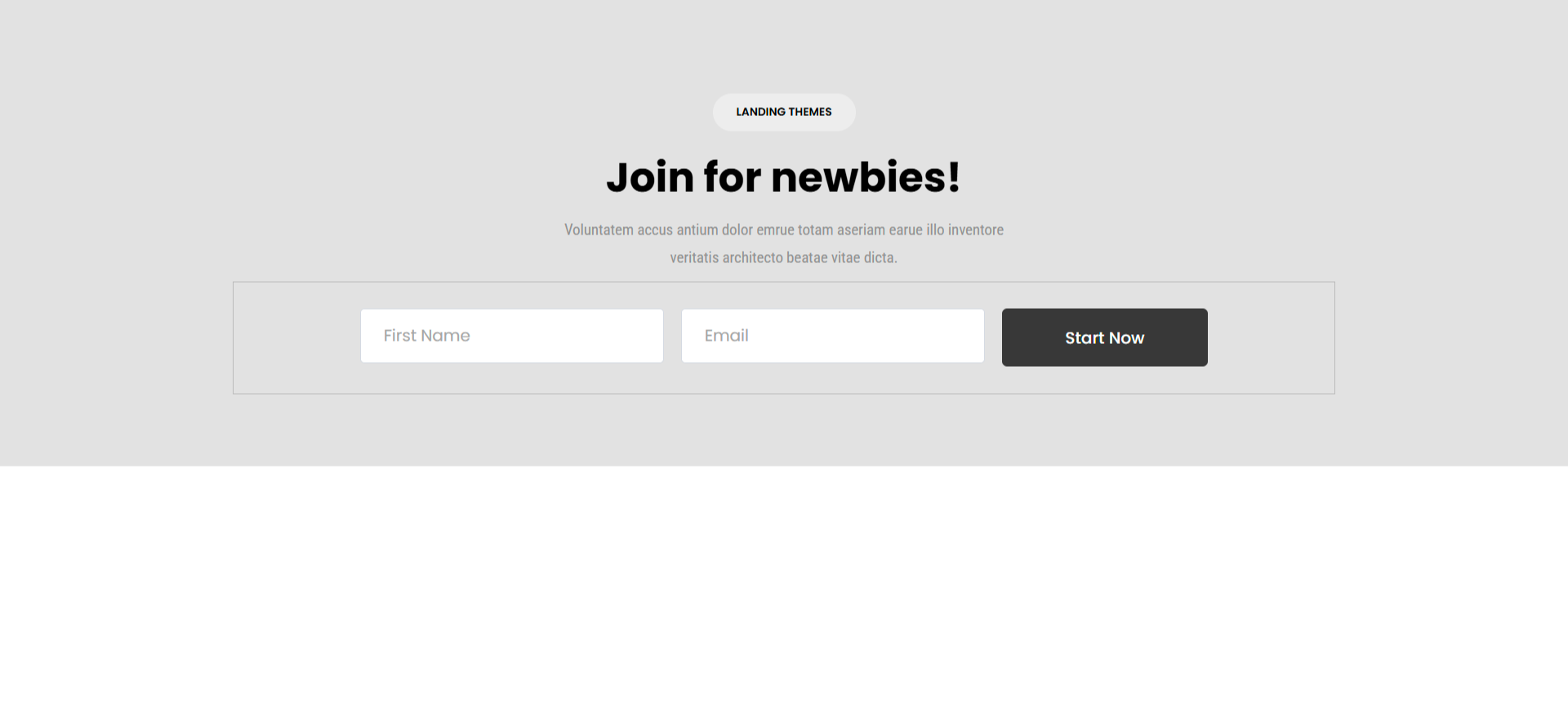Select the LANDING THEMES pill badge
This screenshot has width=1568, height=701.
pyautogui.click(x=784, y=112)
